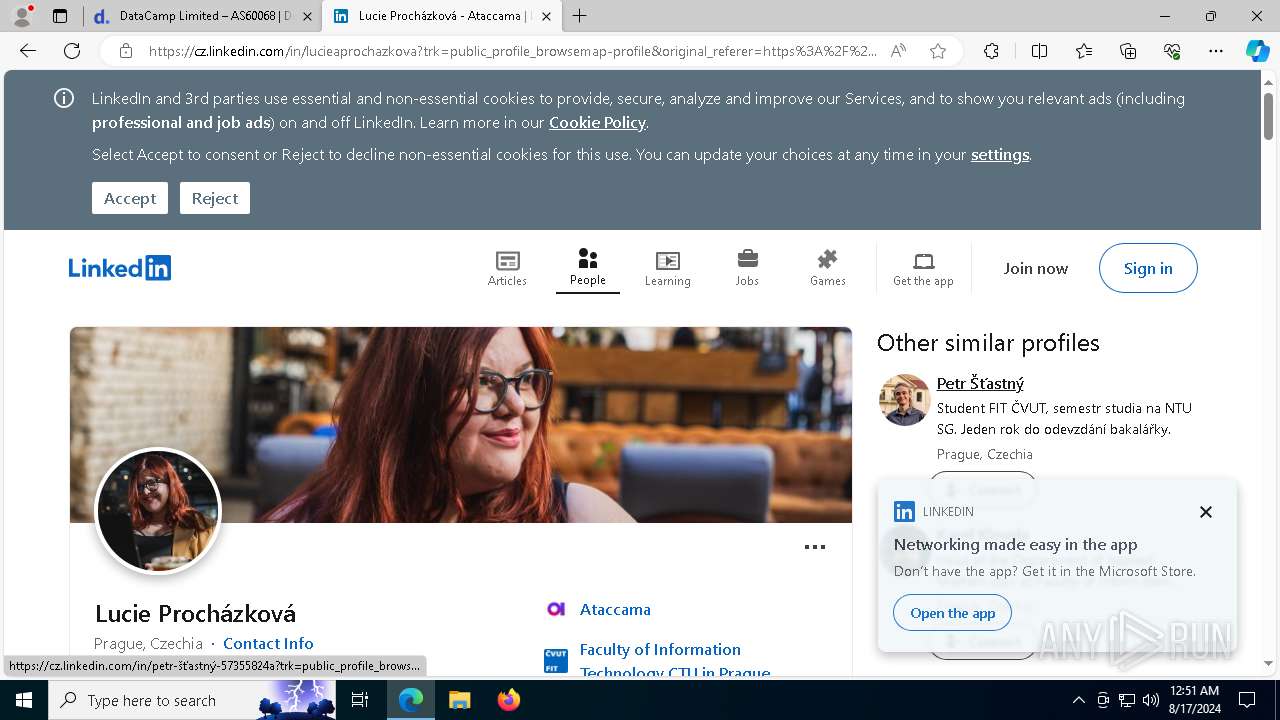
Task: Open the Ataccama company link
Action: [x=615, y=609]
